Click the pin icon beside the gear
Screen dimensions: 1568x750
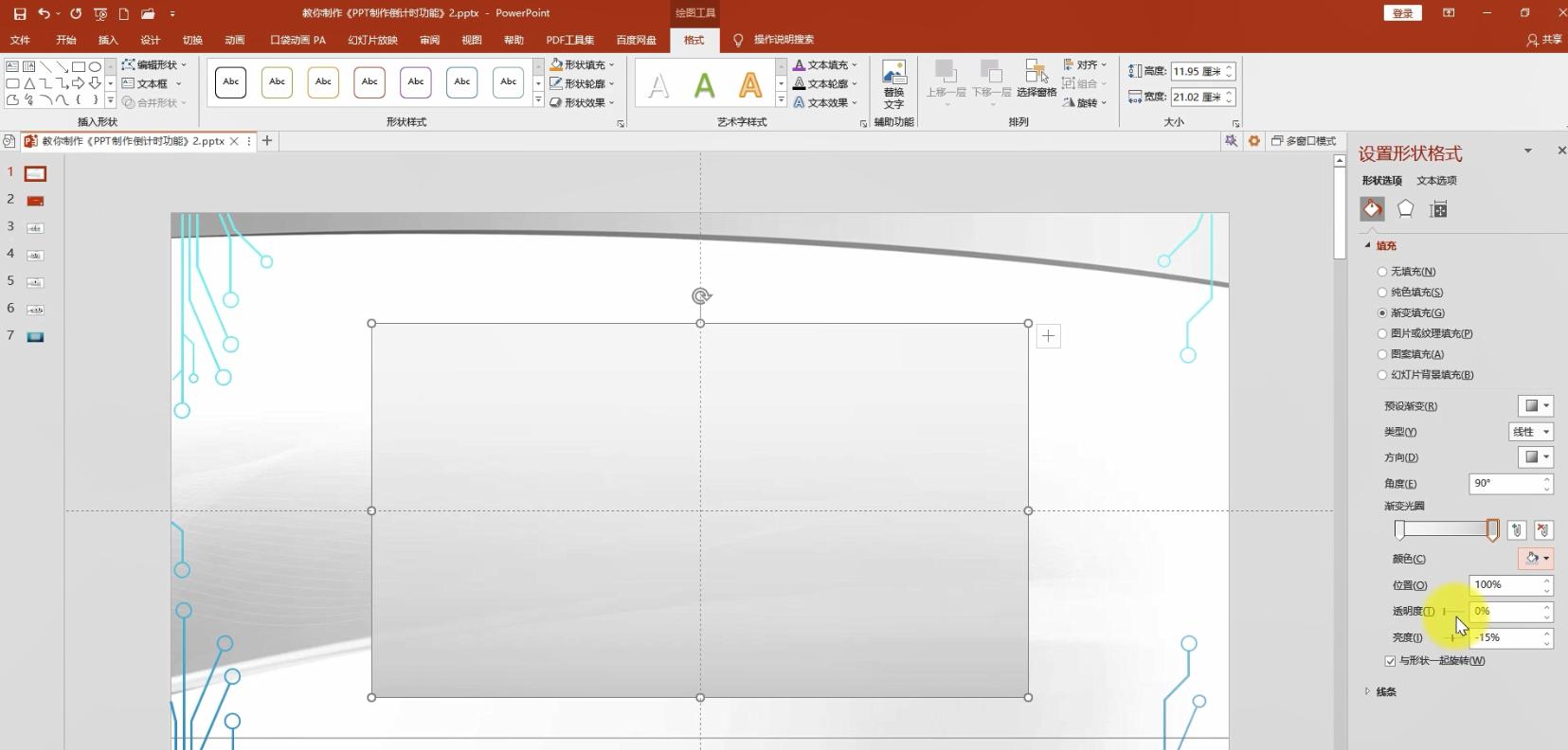(x=1231, y=141)
